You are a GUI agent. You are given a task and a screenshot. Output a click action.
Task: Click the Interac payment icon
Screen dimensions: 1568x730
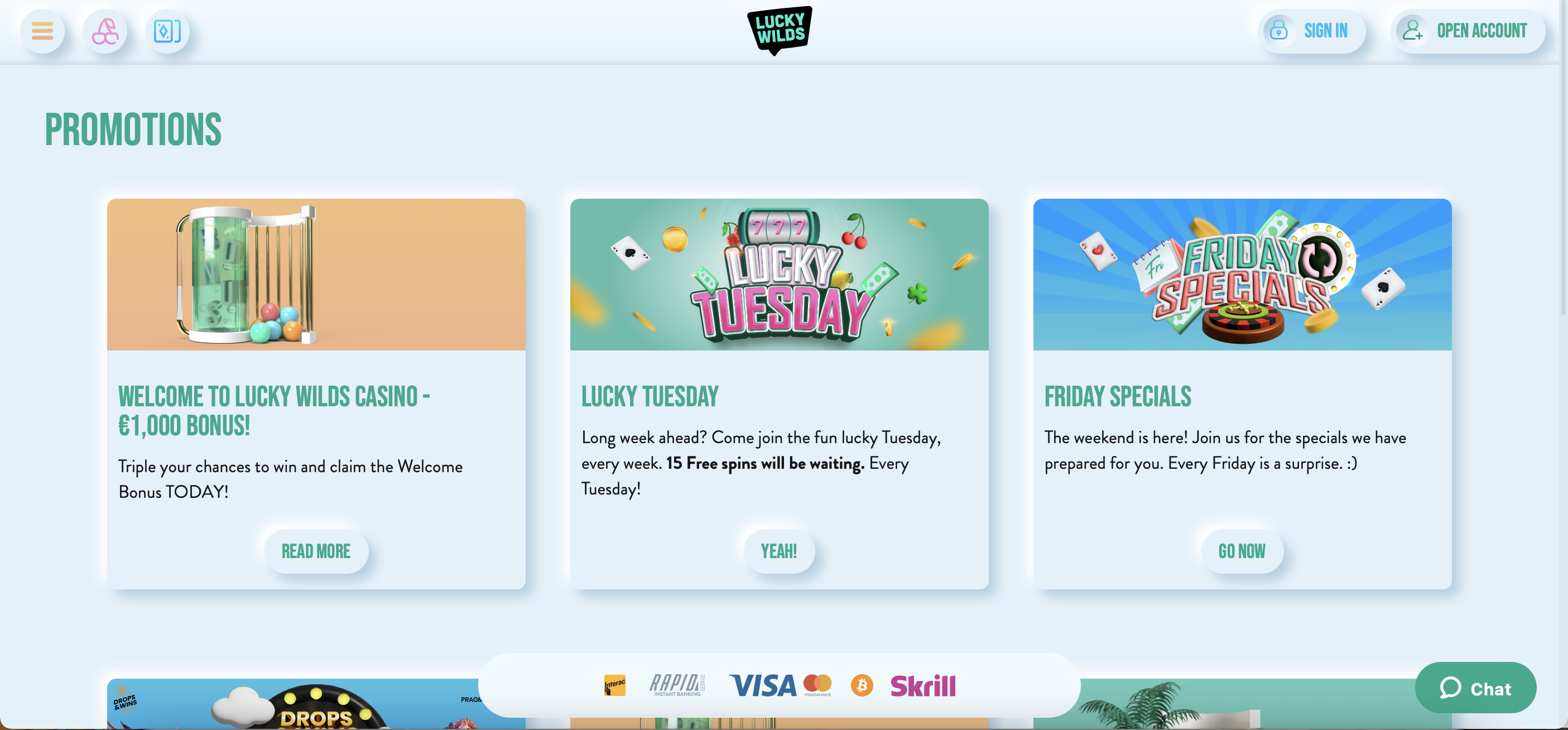pyautogui.click(x=615, y=685)
